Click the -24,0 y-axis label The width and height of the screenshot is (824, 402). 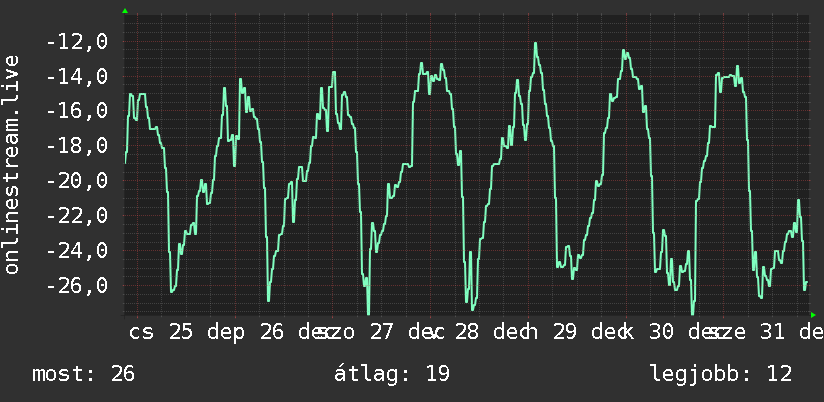tap(77, 250)
